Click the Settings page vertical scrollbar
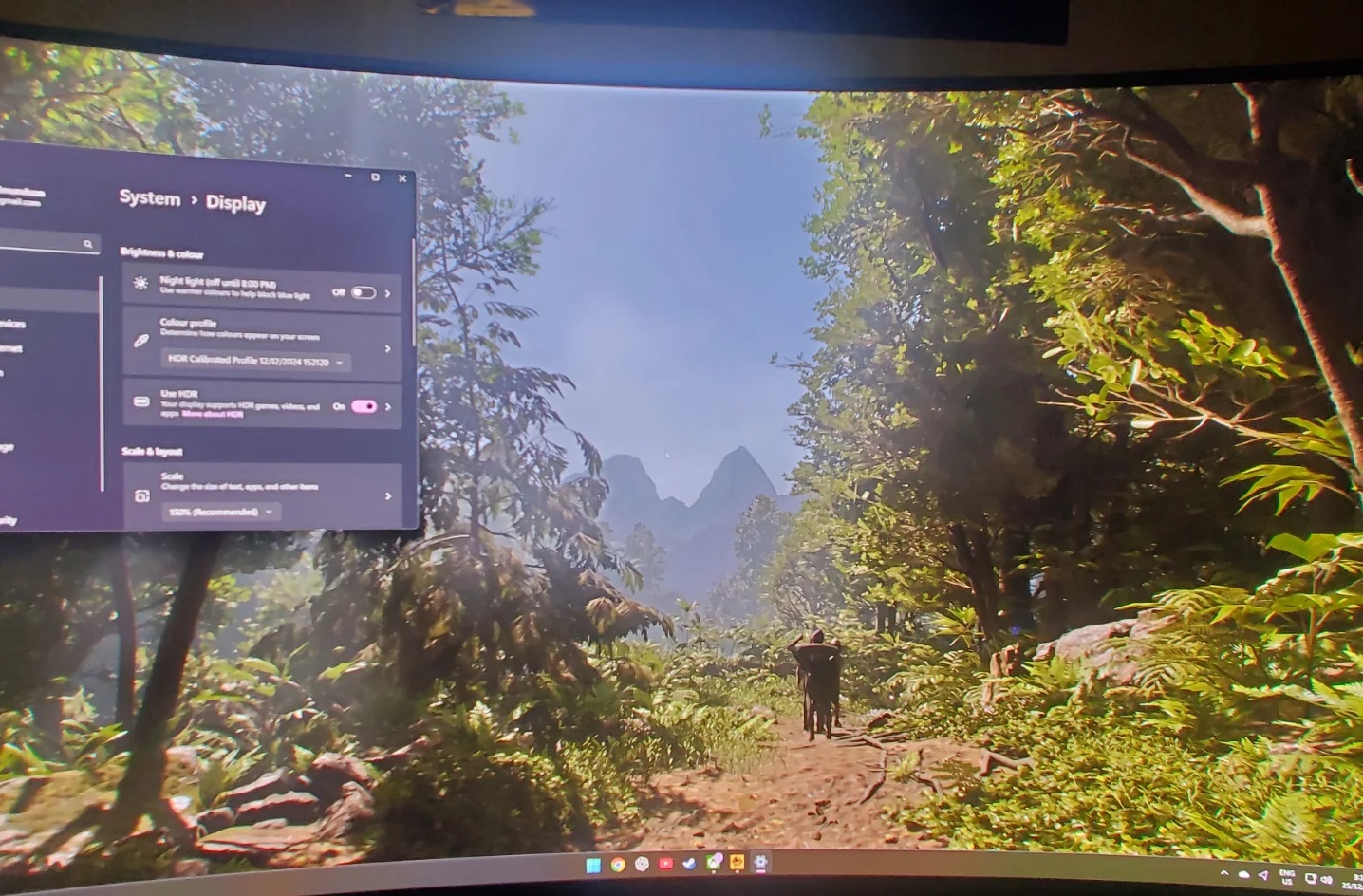This screenshot has height=896, width=1363. click(413, 291)
